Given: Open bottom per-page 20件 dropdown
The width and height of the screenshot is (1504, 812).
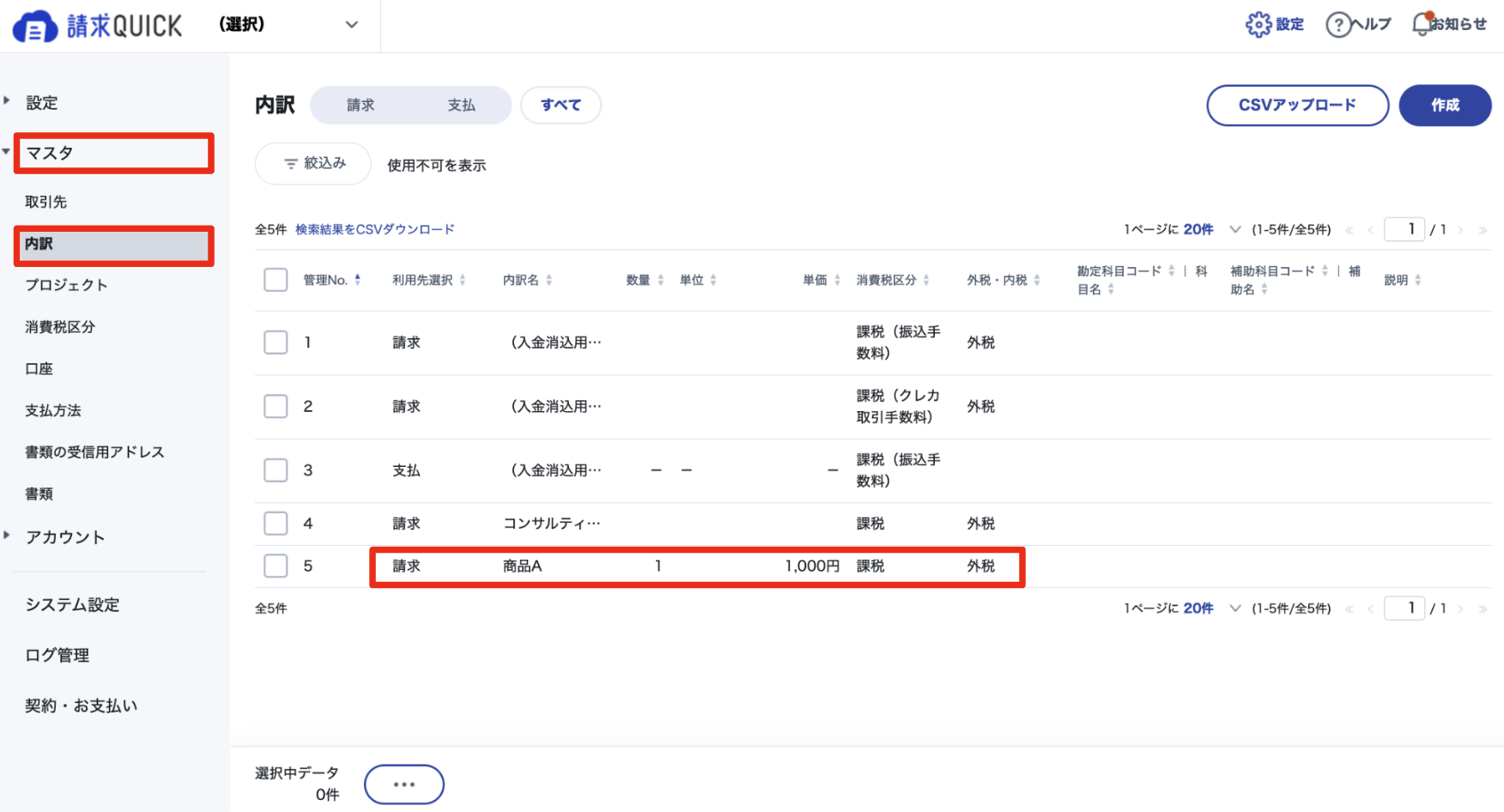Looking at the screenshot, I should 1212,608.
